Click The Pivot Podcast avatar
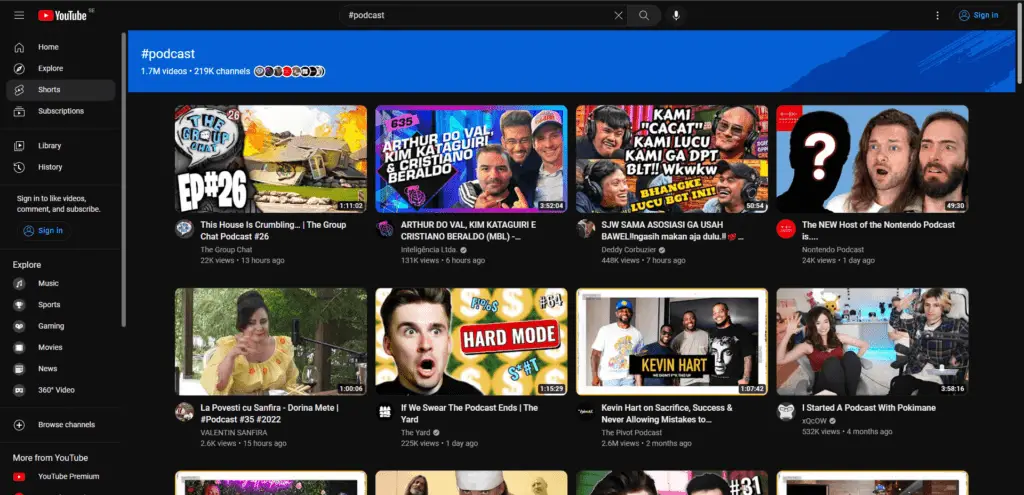 point(585,411)
